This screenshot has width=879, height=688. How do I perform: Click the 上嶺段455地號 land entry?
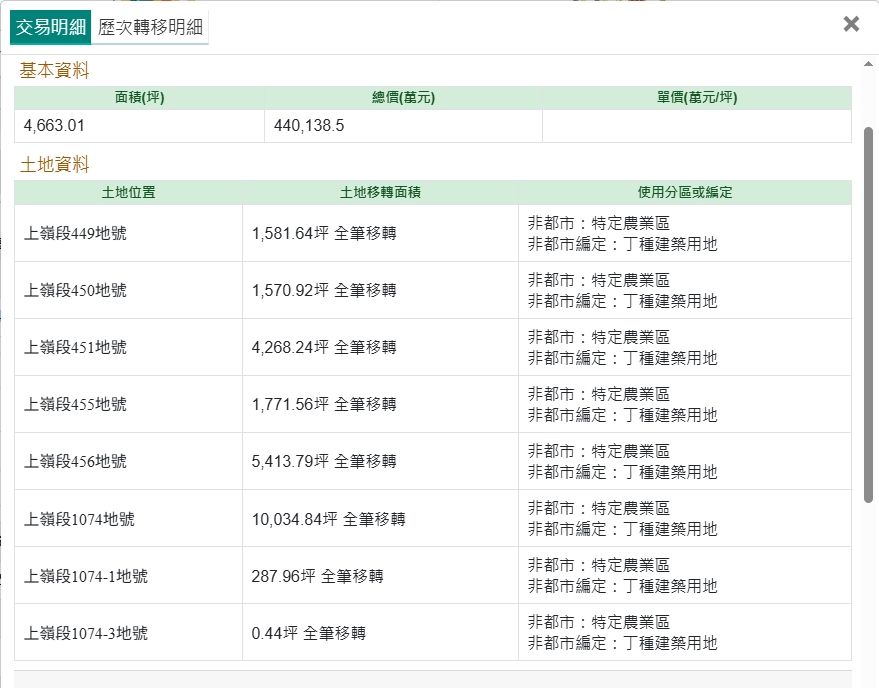click(76, 405)
